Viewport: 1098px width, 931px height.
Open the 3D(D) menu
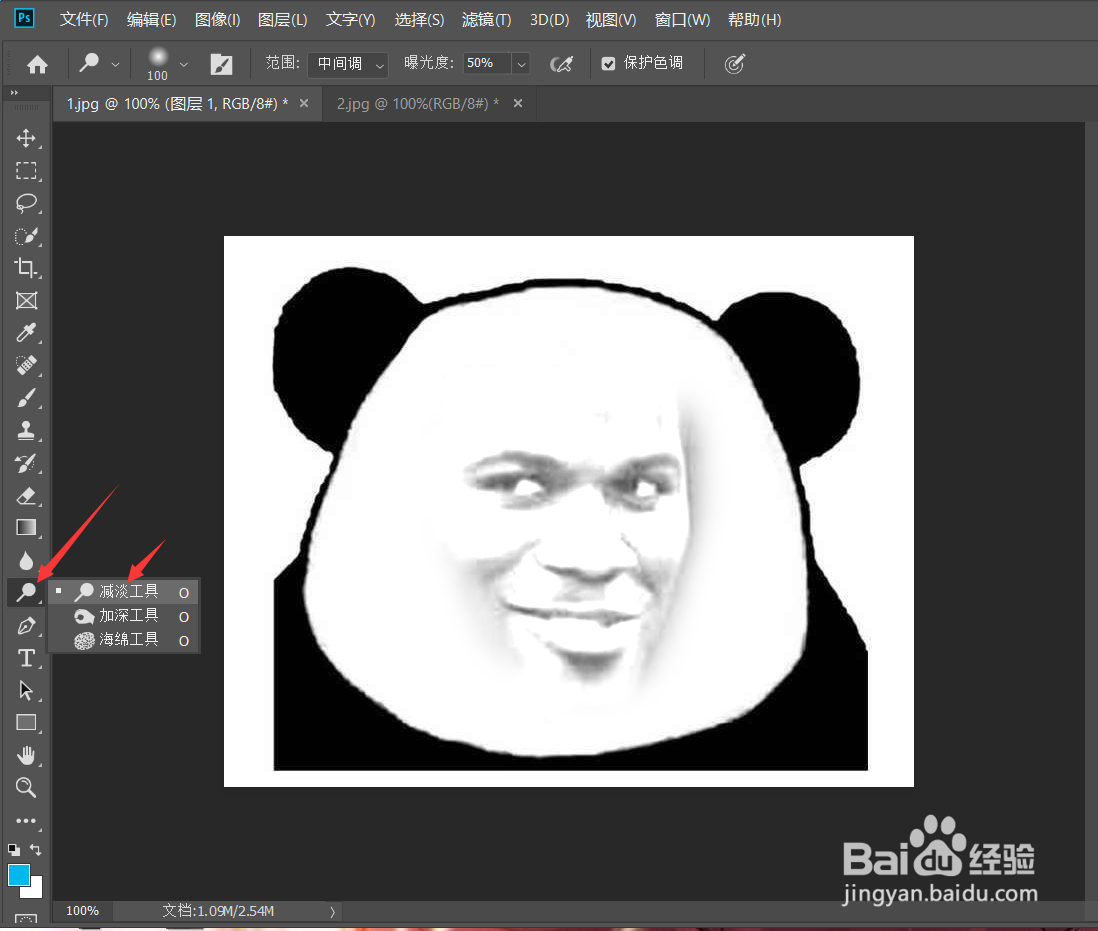point(549,20)
